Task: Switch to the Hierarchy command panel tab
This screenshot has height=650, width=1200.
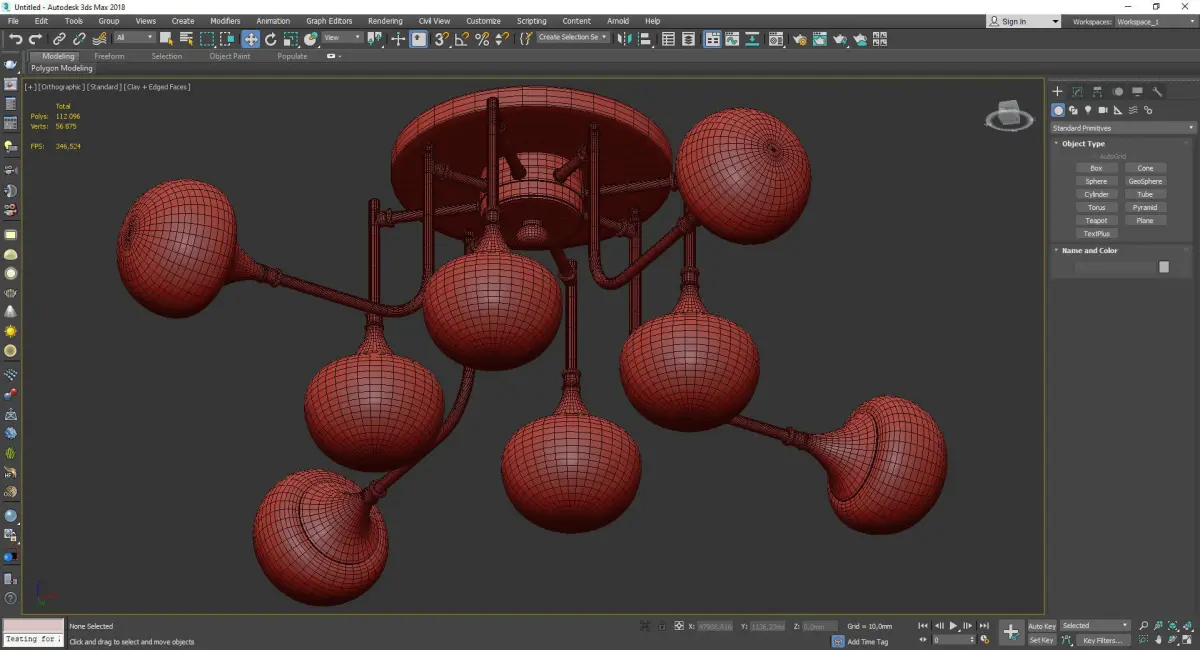Action: point(1097,92)
